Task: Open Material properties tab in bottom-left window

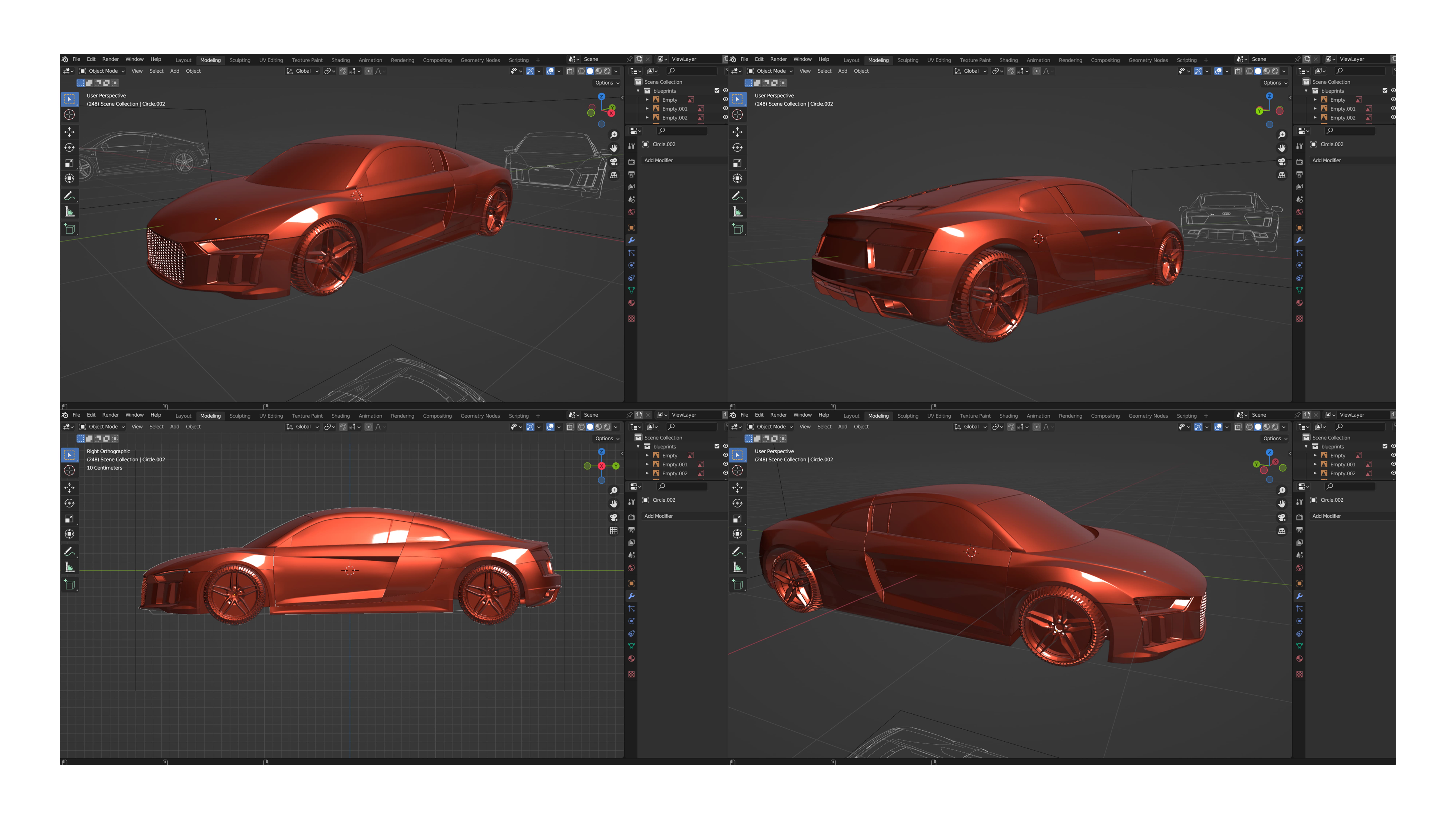Action: 631,658
